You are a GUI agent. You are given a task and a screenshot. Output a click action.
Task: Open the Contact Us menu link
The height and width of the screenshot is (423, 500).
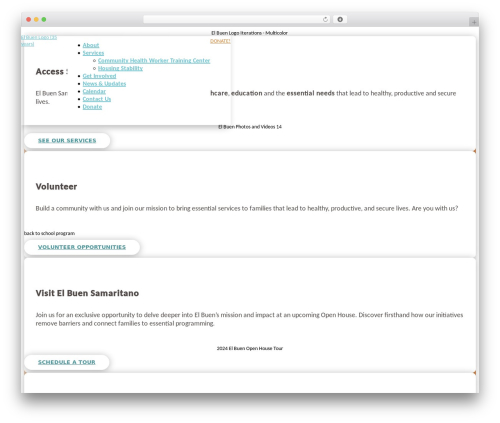pos(97,99)
